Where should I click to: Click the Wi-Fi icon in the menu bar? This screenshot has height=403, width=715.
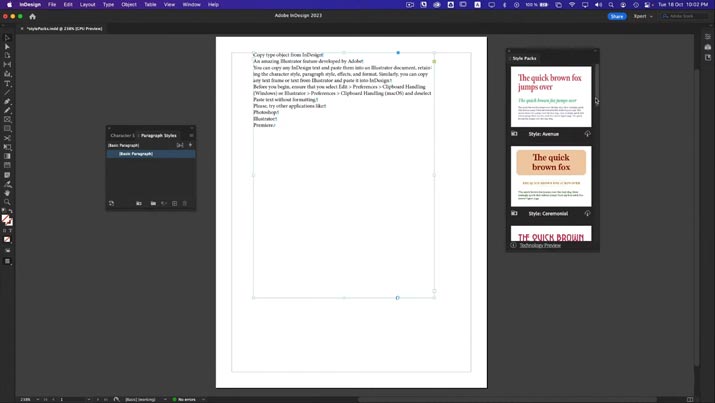point(572,5)
